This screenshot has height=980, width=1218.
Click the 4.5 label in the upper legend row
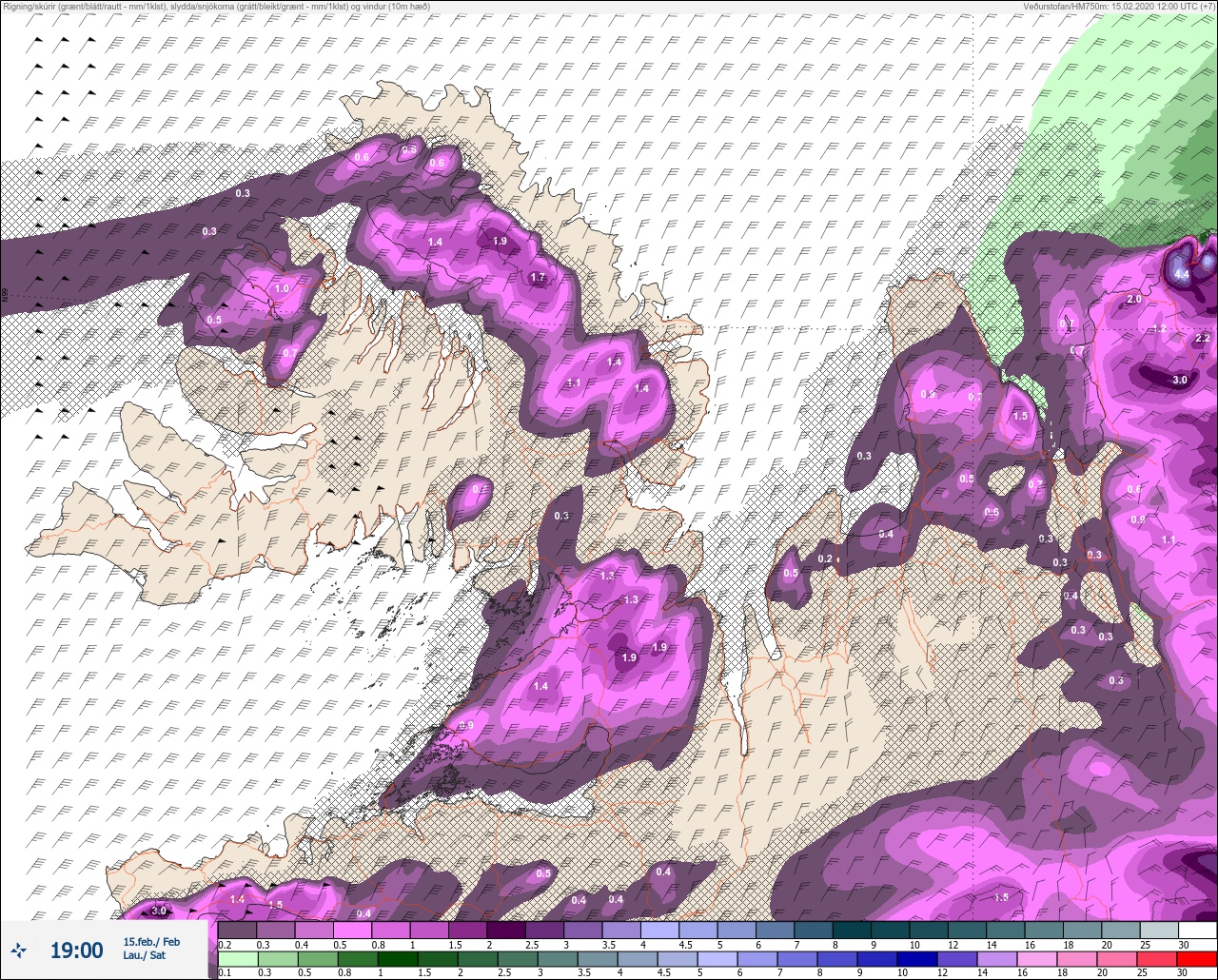pyautogui.click(x=687, y=945)
